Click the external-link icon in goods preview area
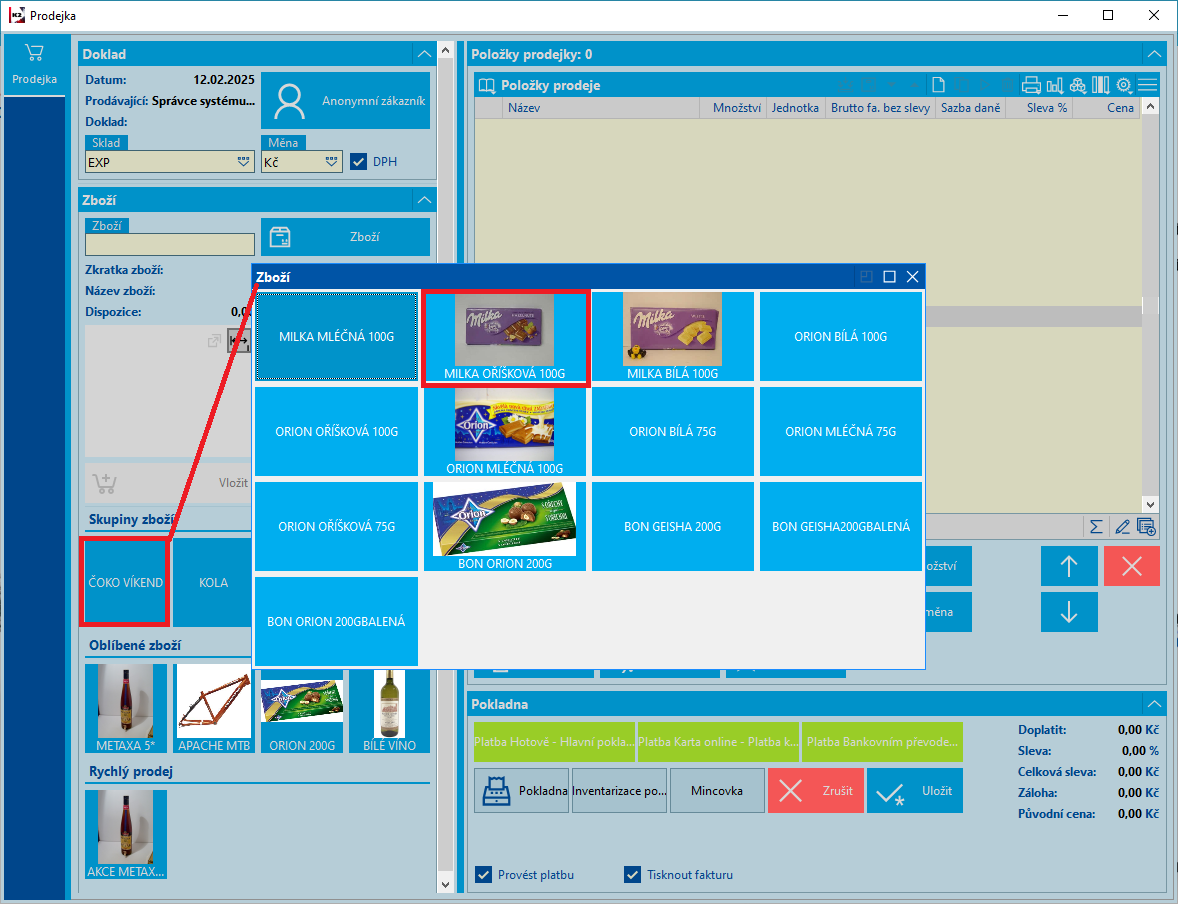This screenshot has width=1178, height=904. pyautogui.click(x=214, y=341)
